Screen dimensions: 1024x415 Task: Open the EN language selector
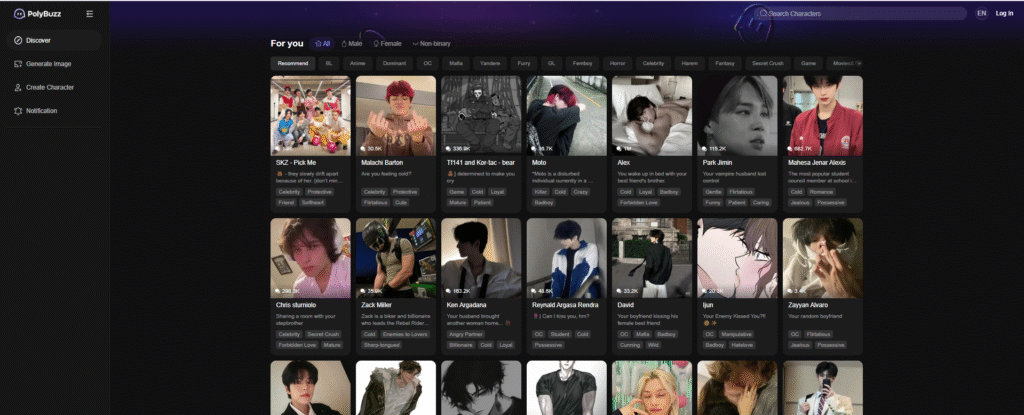tap(982, 14)
